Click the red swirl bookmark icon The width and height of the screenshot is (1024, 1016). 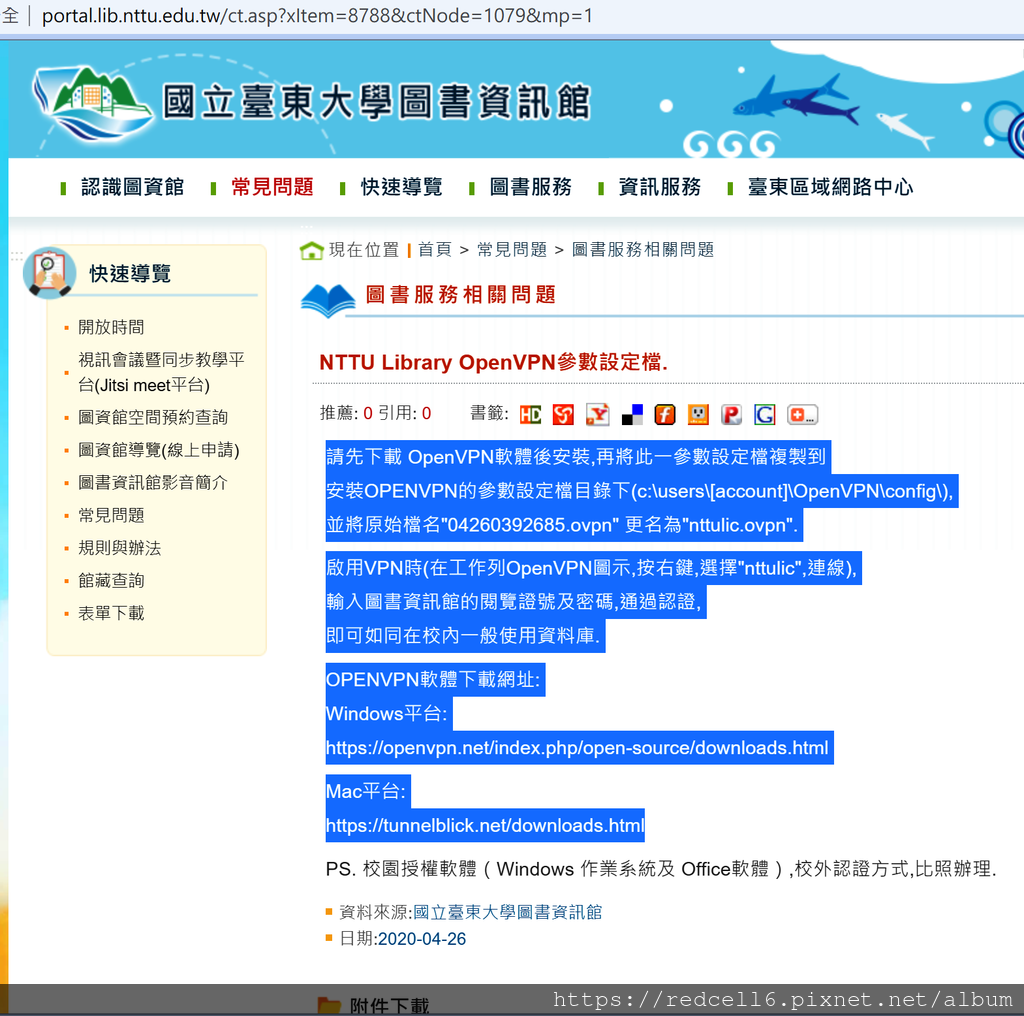(563, 415)
